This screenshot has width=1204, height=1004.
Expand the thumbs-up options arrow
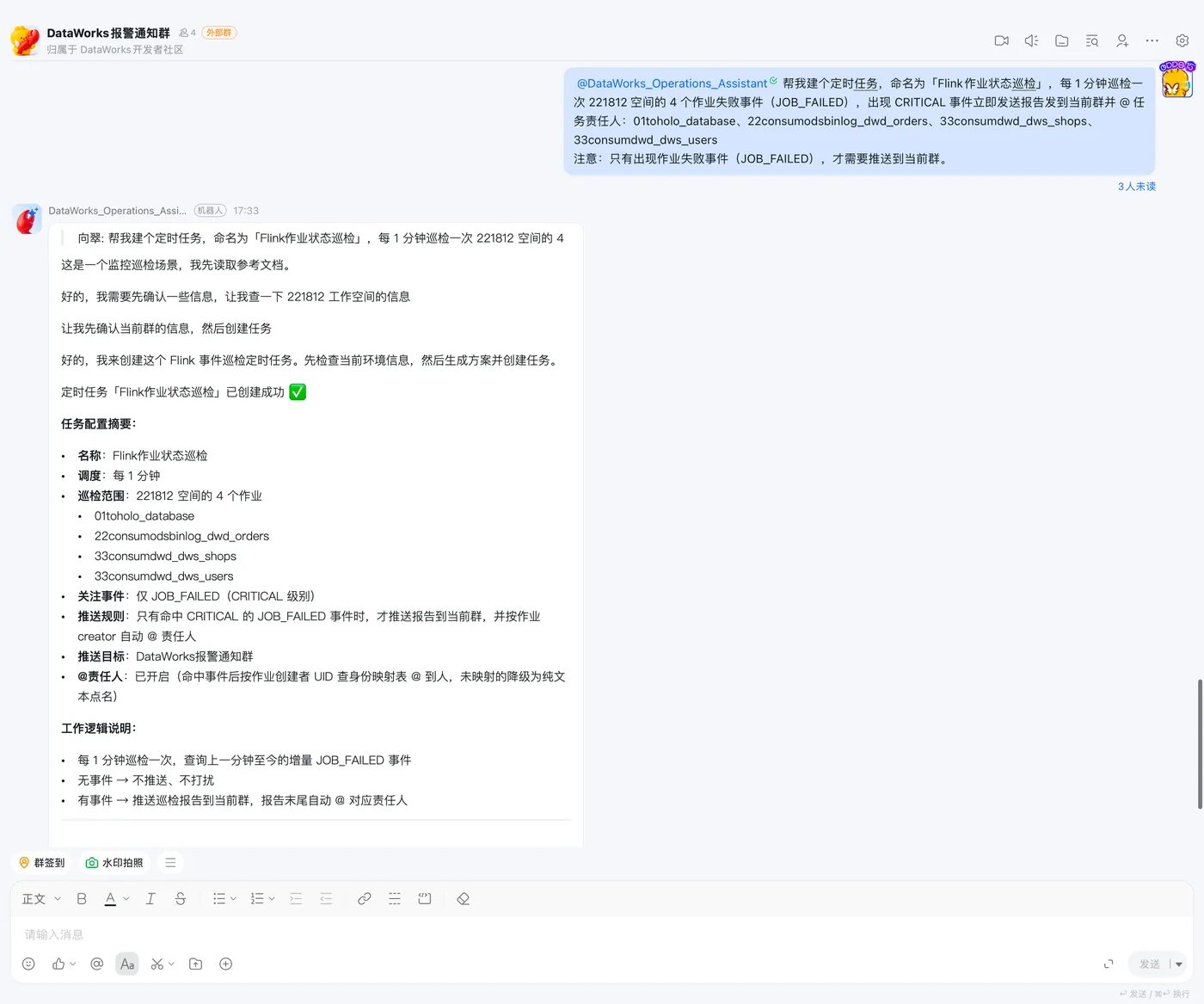coord(73,964)
